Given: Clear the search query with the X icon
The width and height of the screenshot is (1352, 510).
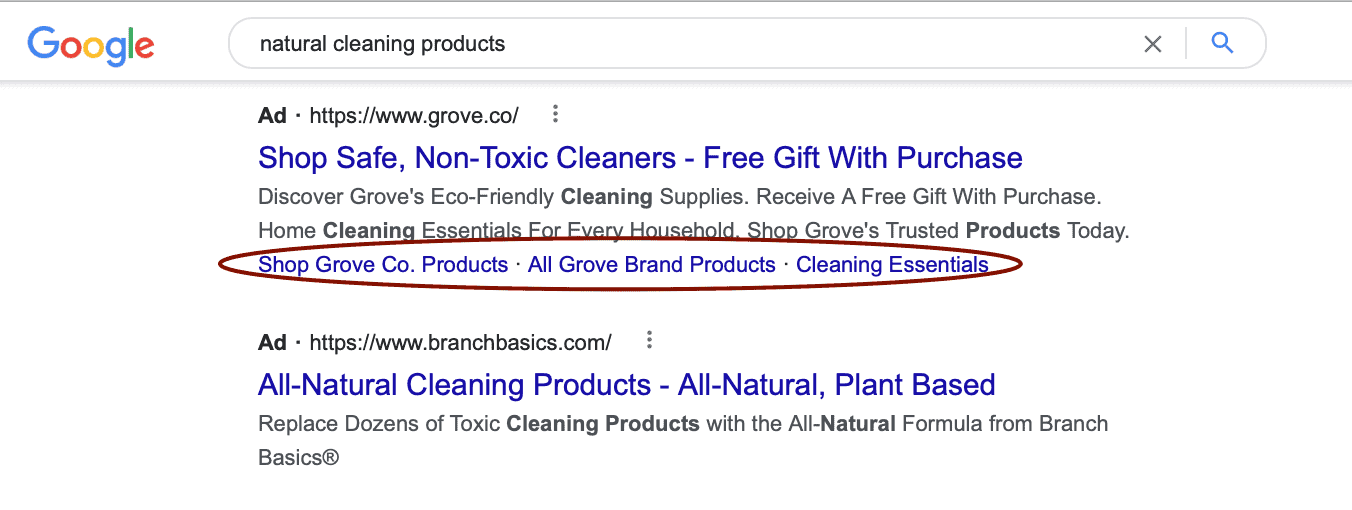Looking at the screenshot, I should click(1153, 44).
